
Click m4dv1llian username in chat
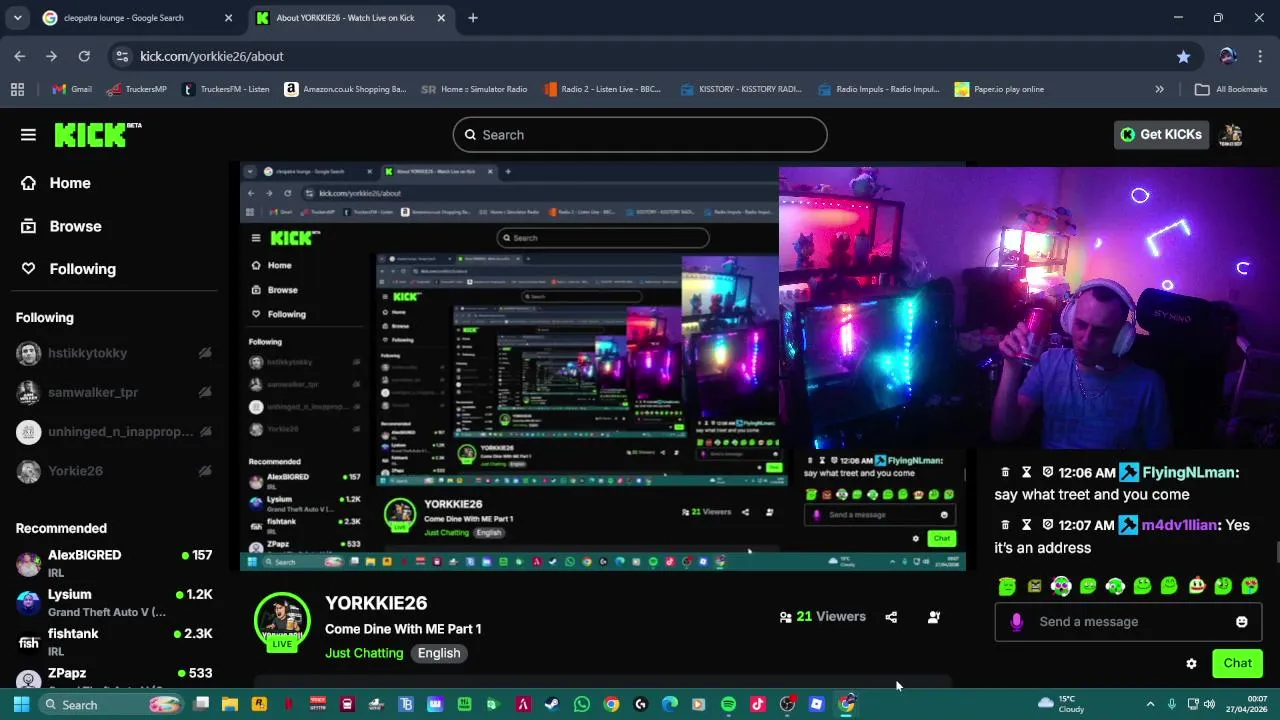point(1180,525)
